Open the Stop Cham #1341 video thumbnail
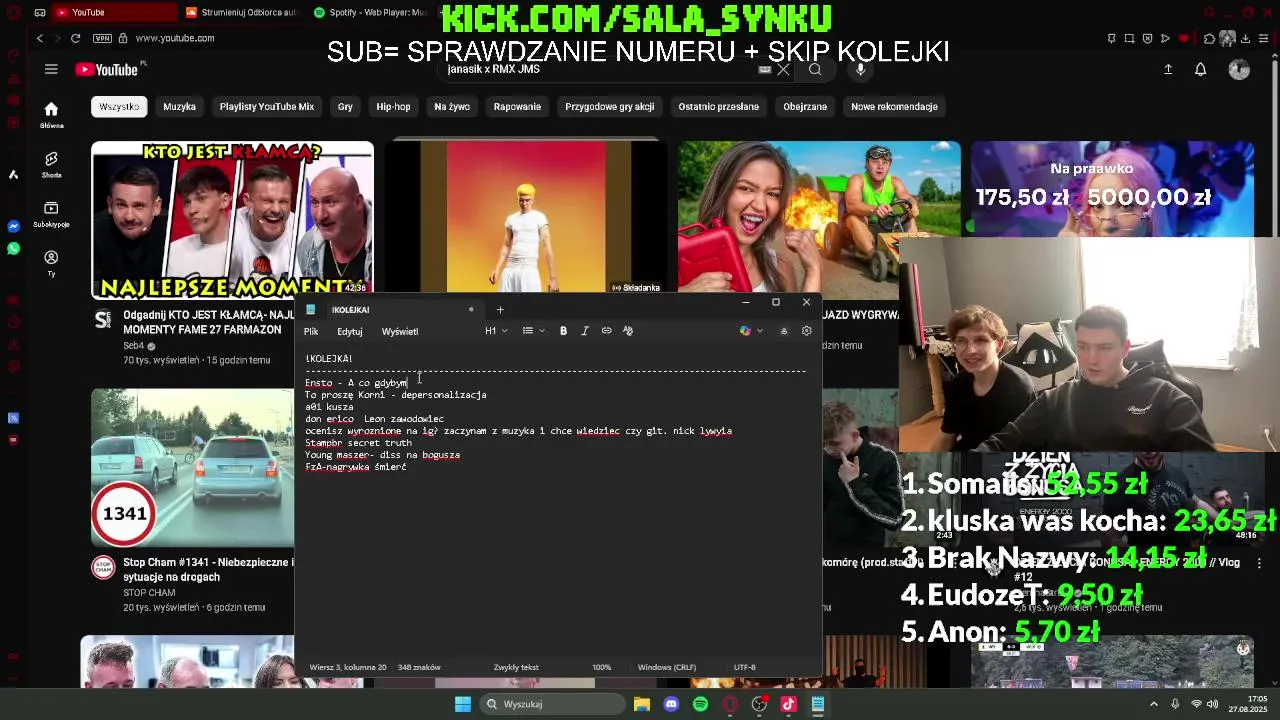The image size is (1280, 720). [x=192, y=468]
